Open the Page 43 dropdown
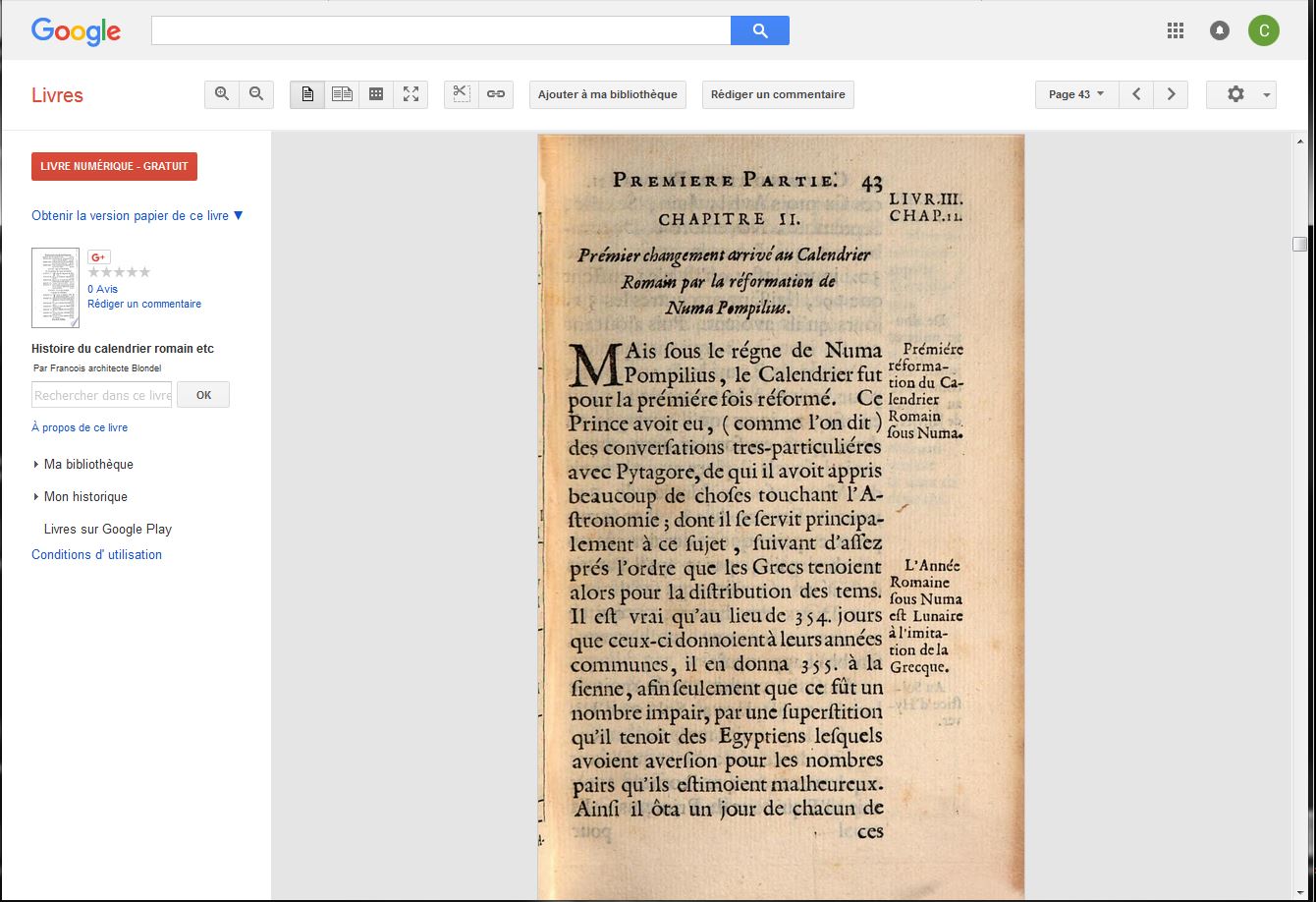 click(x=1076, y=94)
